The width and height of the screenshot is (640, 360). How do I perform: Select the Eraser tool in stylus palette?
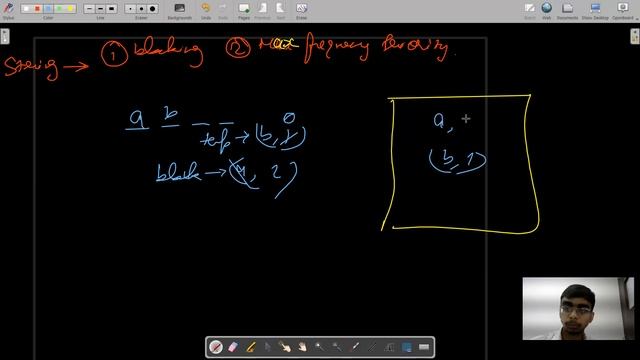coord(233,347)
